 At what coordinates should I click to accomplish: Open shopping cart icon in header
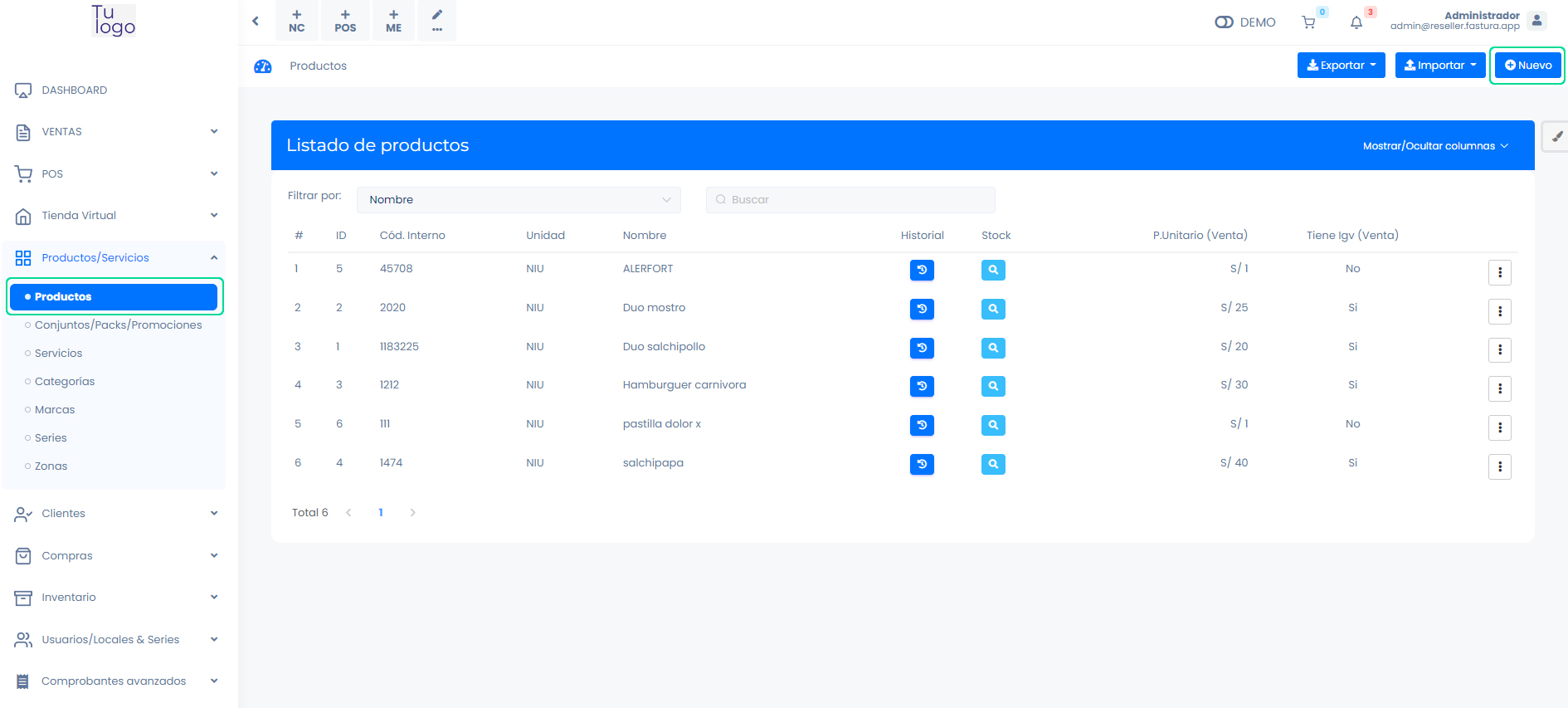1308,22
